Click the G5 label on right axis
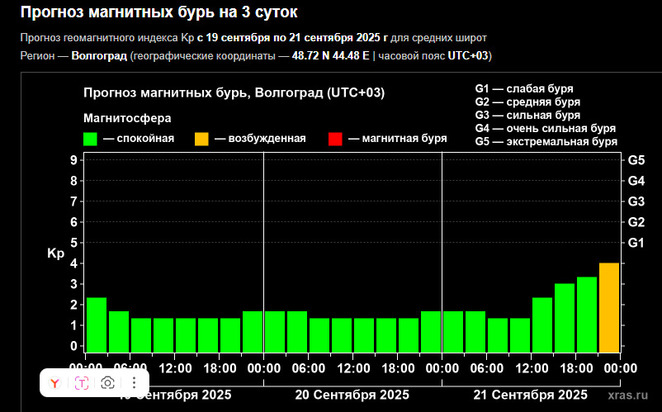This screenshot has height=412, width=662. pos(635,160)
